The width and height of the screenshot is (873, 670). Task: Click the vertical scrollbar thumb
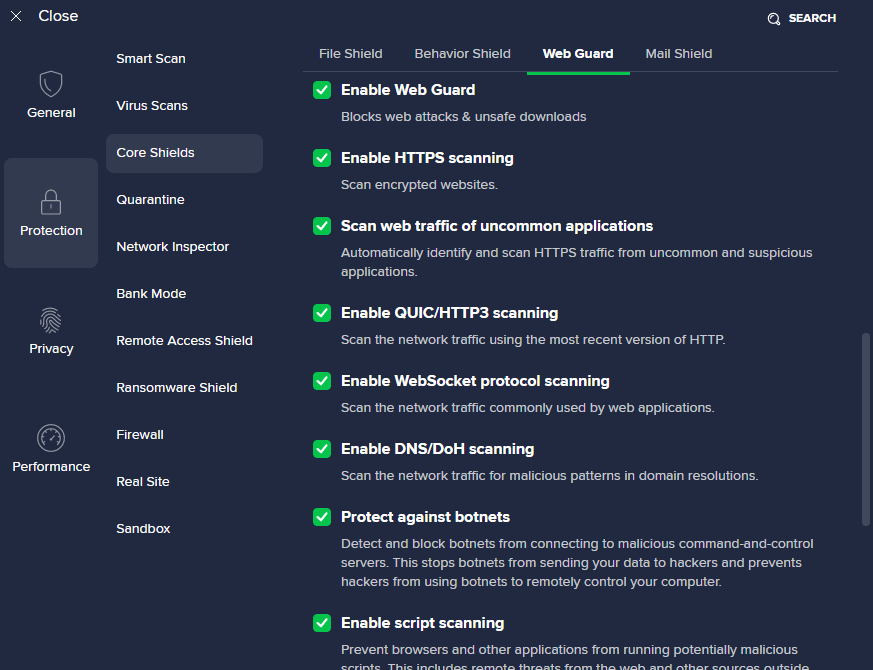866,430
